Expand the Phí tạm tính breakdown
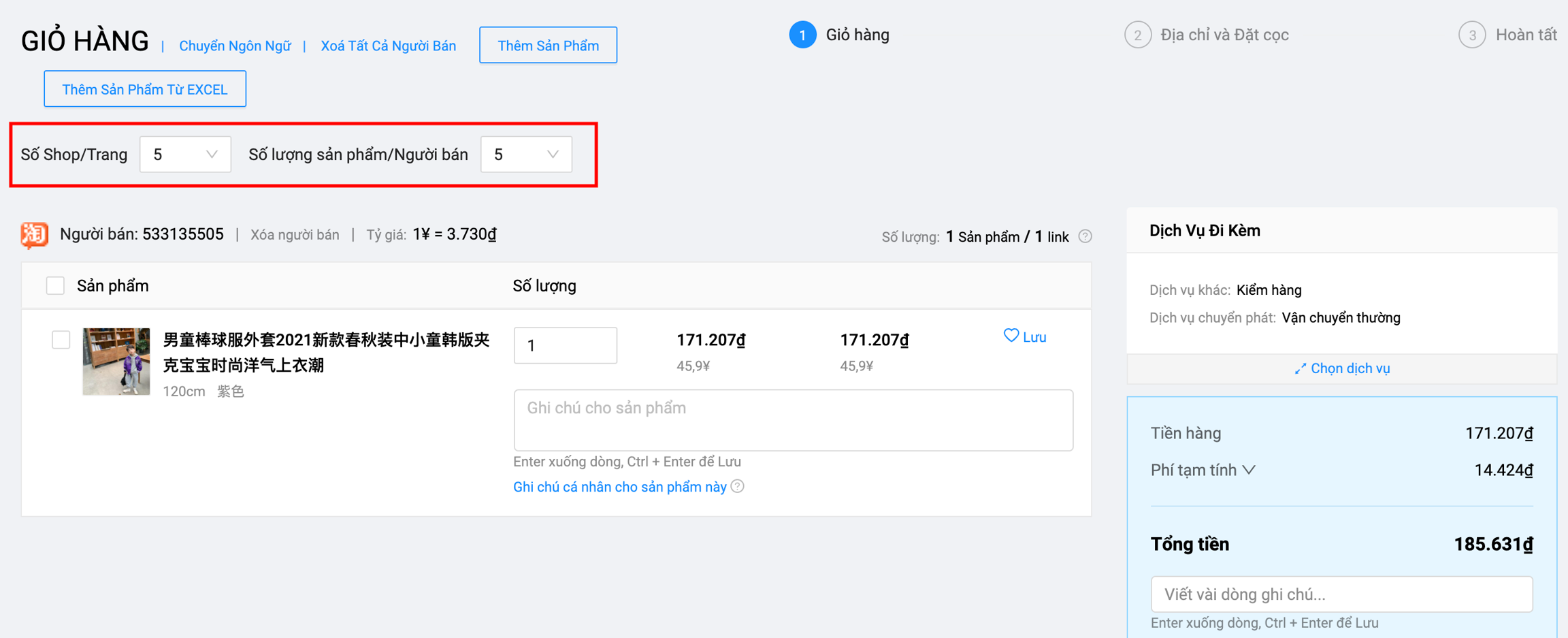 click(1249, 470)
